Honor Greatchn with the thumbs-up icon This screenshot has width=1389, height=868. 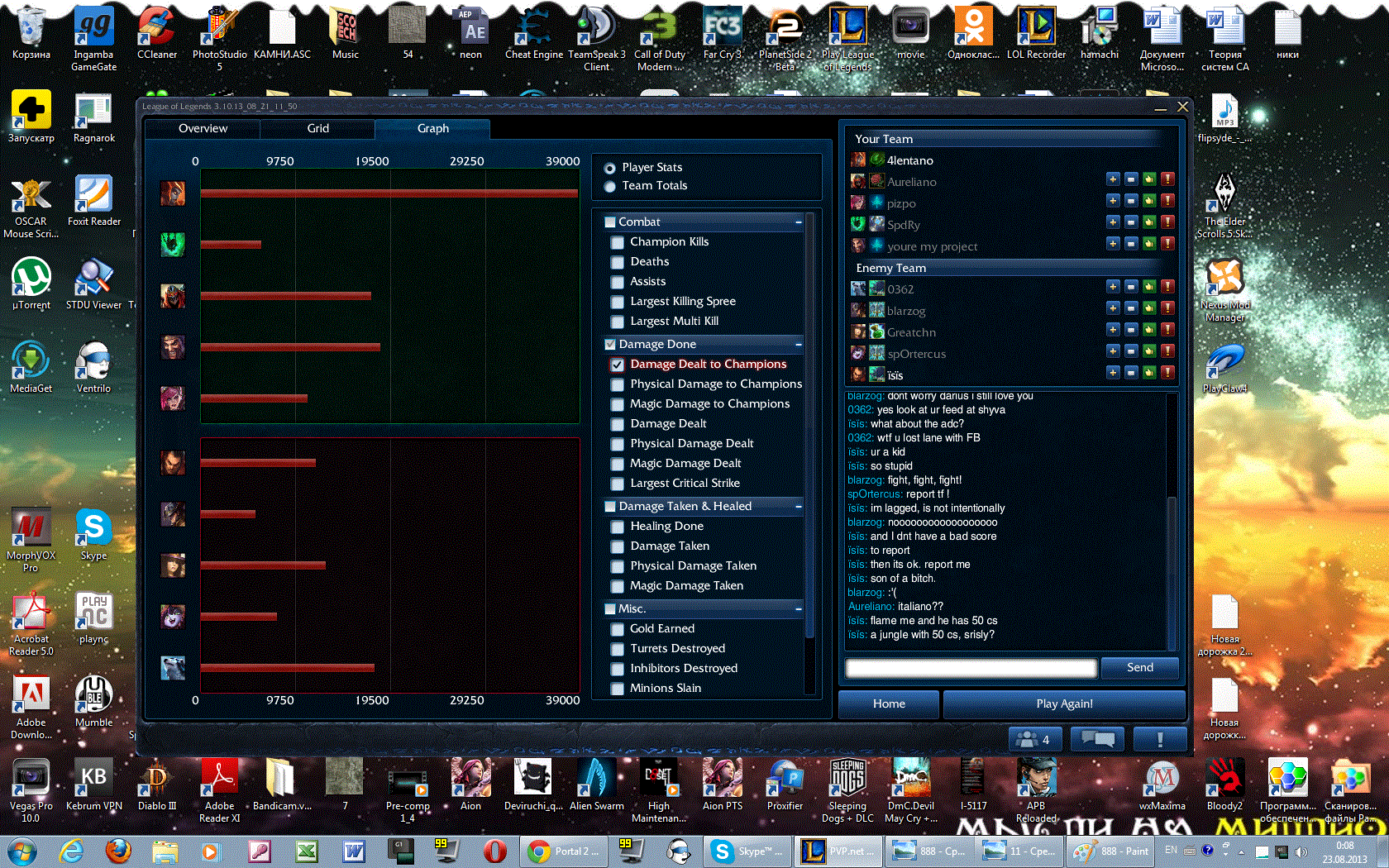pyautogui.click(x=1149, y=329)
